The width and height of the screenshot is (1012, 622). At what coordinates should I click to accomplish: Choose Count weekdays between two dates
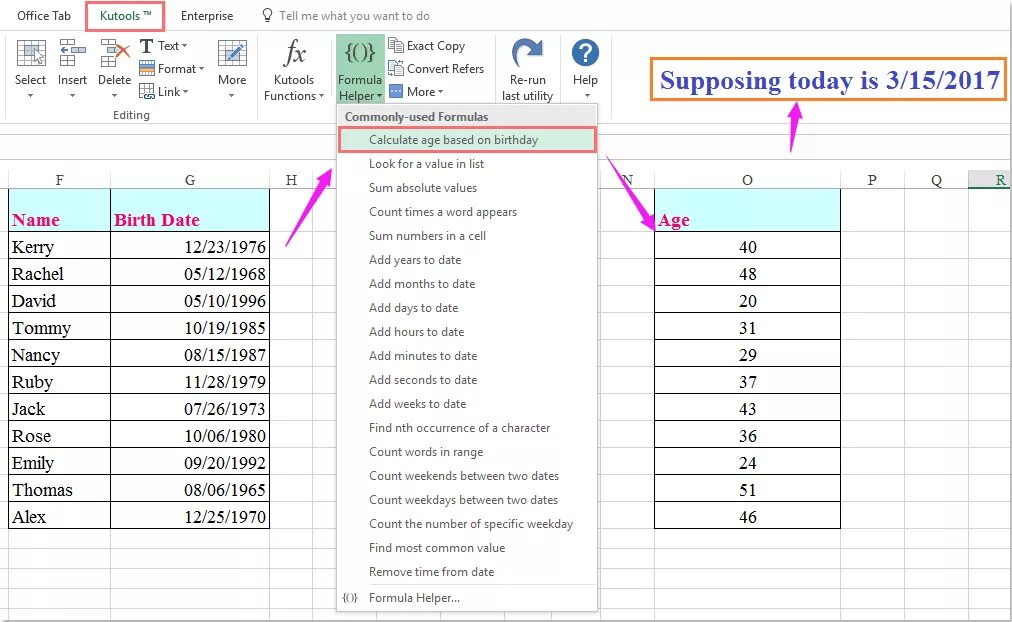[x=467, y=500]
